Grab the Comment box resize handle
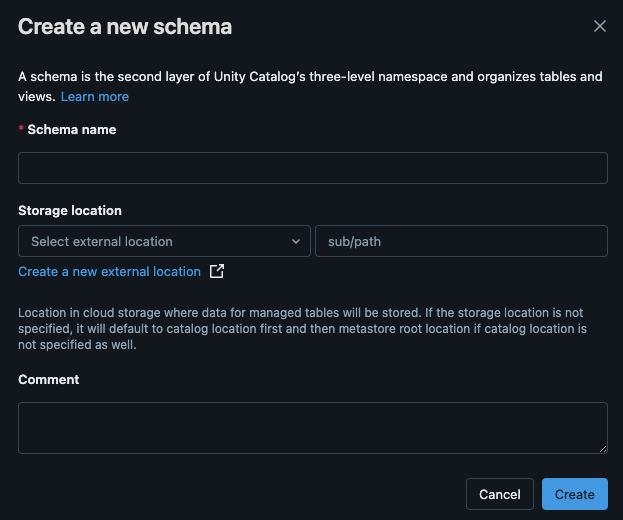 point(603,449)
